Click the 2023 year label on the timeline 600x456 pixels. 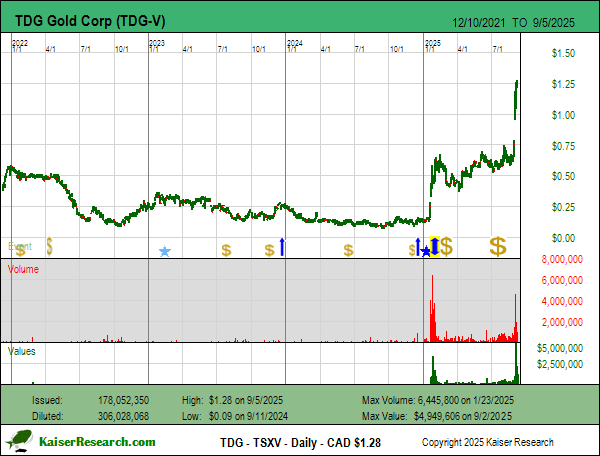tap(157, 43)
